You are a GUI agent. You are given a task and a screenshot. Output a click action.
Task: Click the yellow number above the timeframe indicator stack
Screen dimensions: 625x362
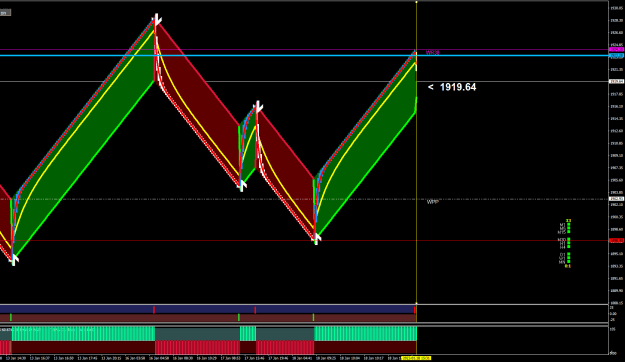(568, 220)
